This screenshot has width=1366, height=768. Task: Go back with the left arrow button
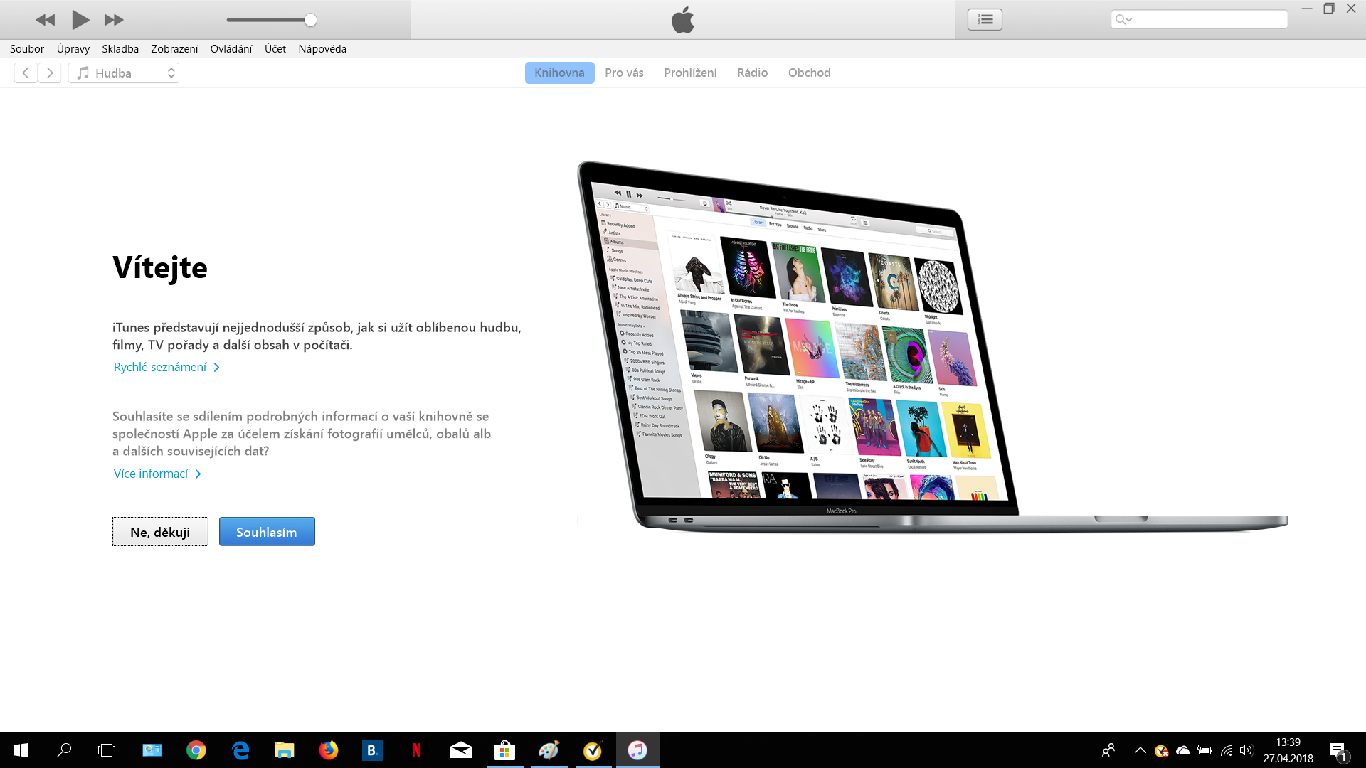[x=26, y=73]
